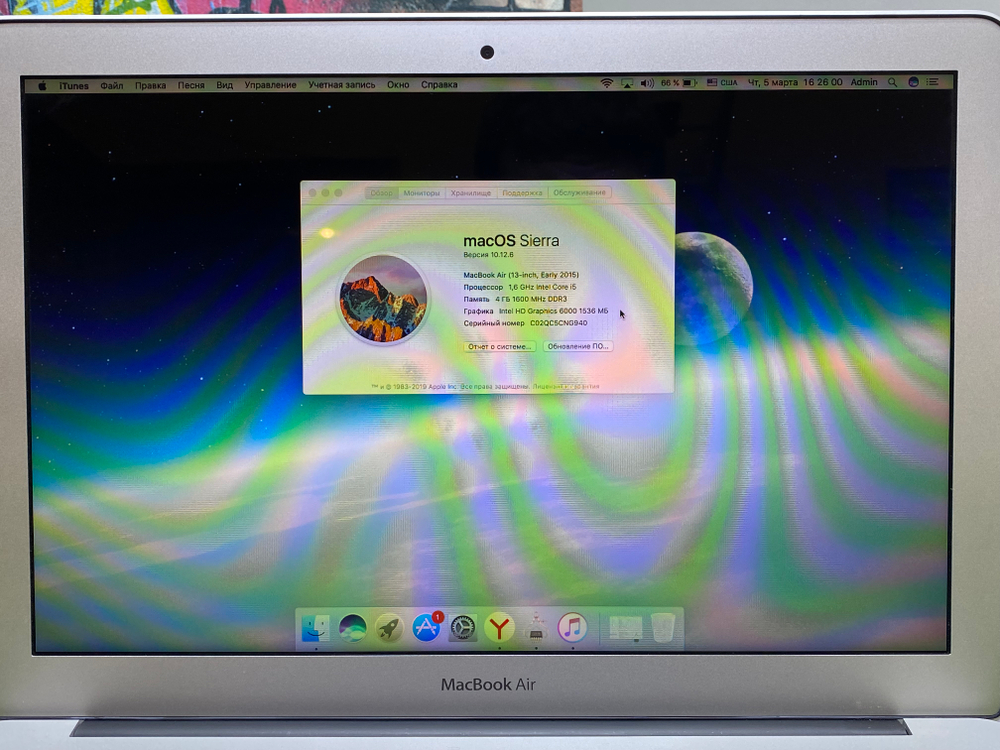Screen dimensions: 1000x750
Task: Open Launchpad rocket icon
Action: coord(387,628)
